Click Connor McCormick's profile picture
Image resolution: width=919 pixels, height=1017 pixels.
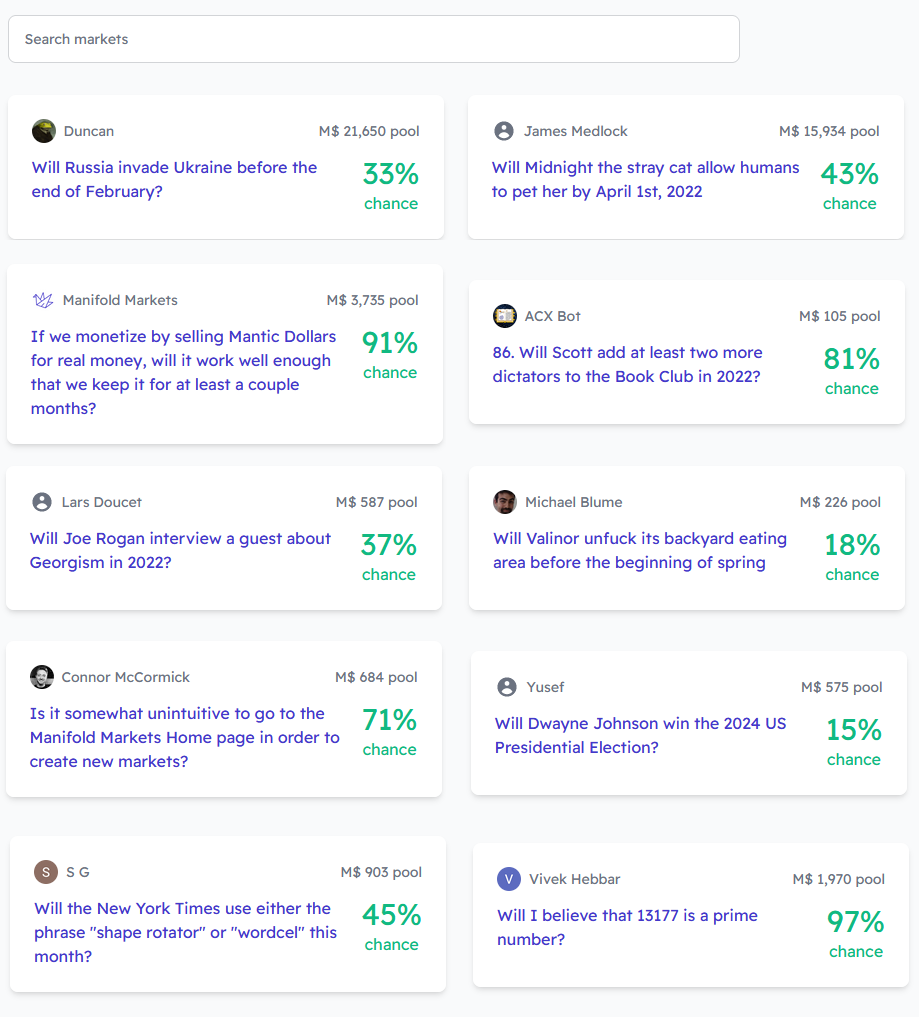click(42, 677)
